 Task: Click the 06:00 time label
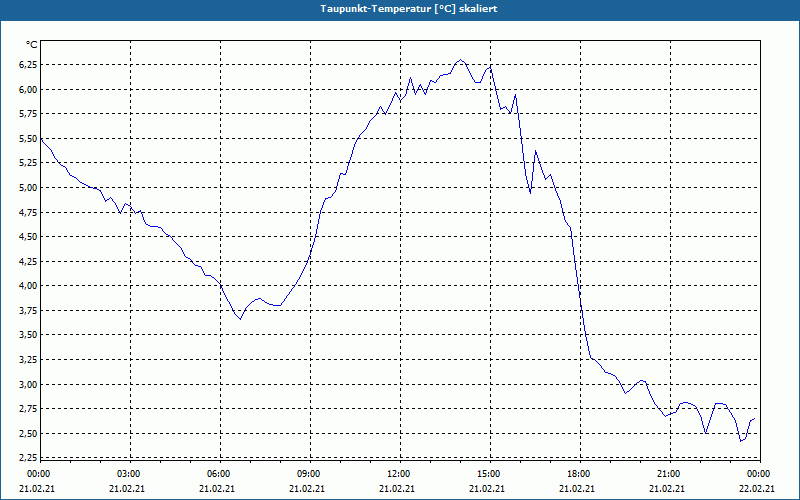coord(219,474)
